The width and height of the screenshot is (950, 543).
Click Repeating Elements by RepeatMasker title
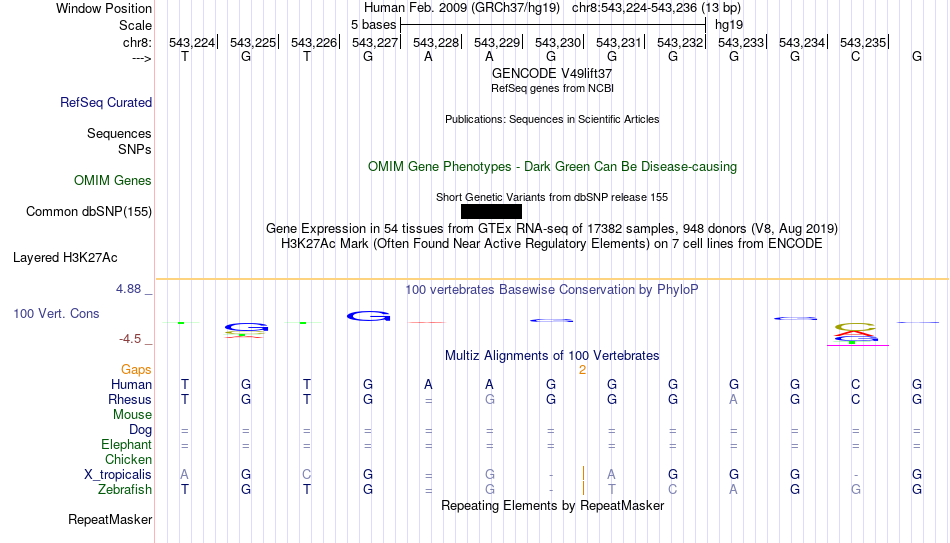[x=553, y=505]
